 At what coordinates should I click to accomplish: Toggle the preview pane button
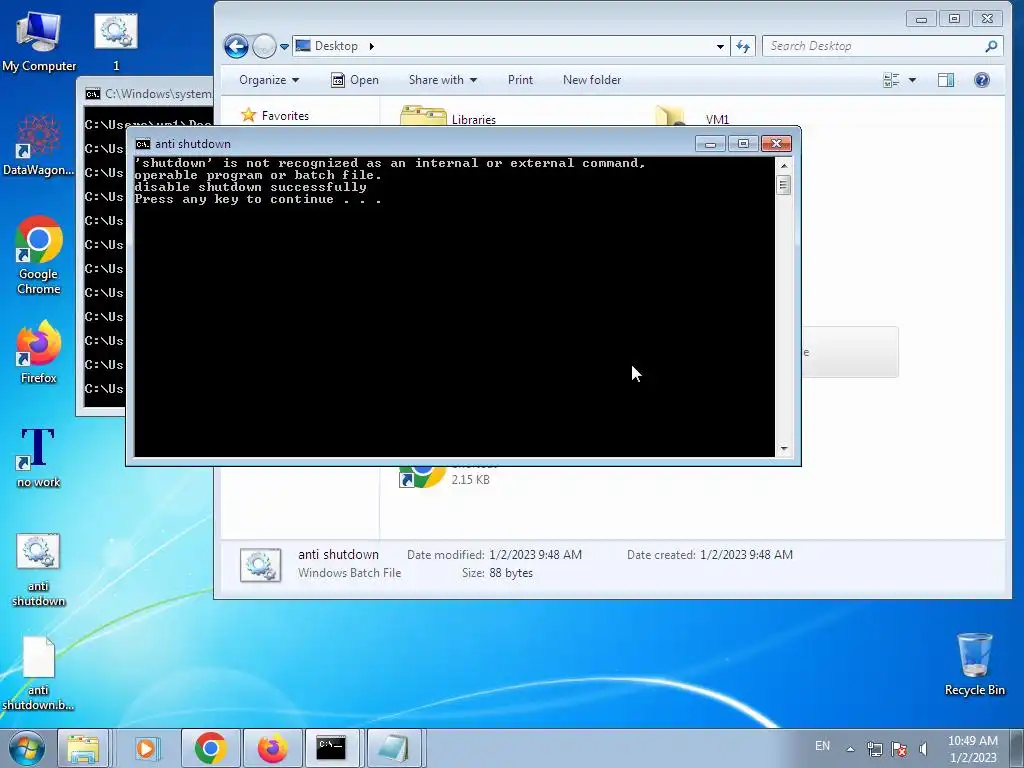coord(946,80)
